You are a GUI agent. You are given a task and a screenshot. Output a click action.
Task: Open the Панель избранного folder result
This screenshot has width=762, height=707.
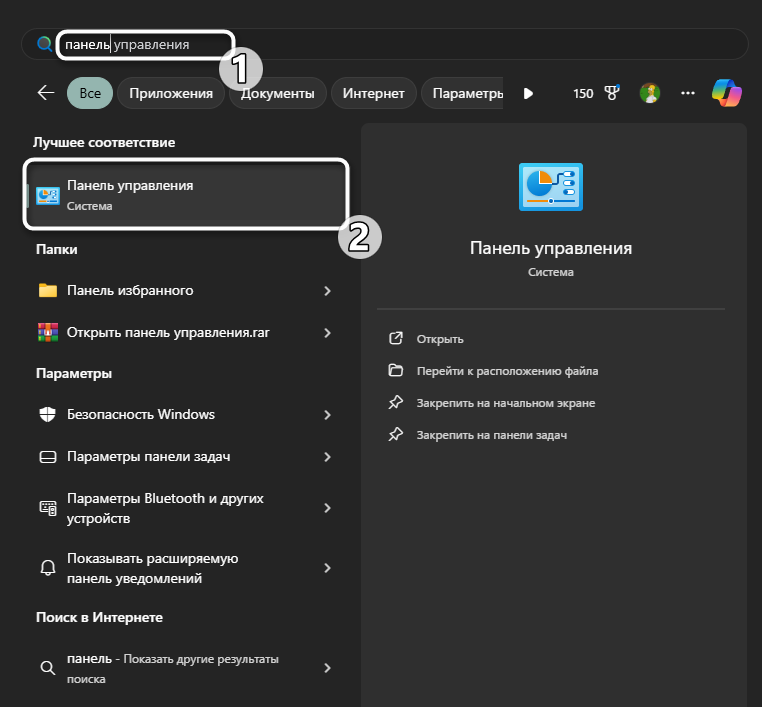tap(186, 291)
